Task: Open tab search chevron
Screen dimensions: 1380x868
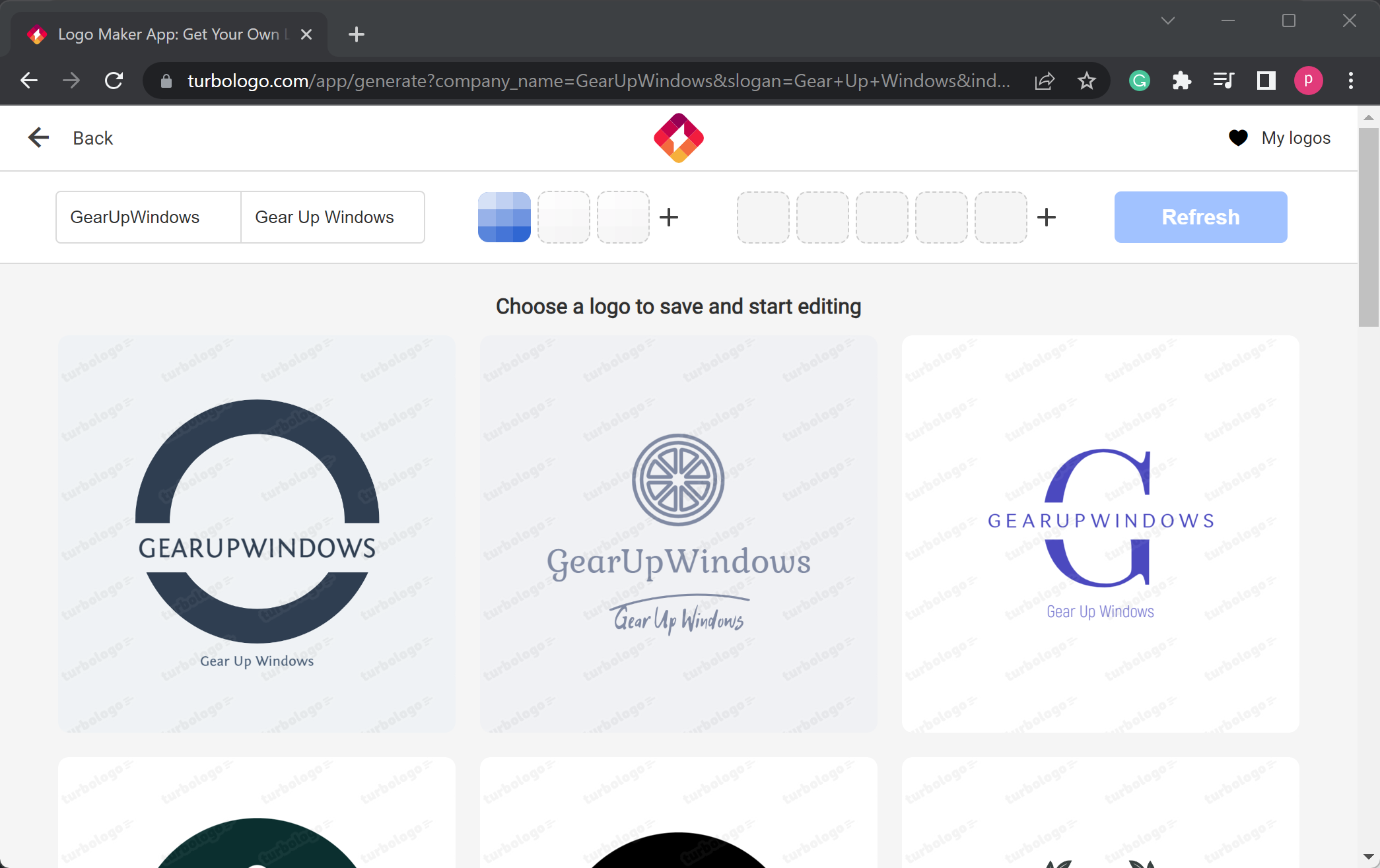Action: point(1168,20)
